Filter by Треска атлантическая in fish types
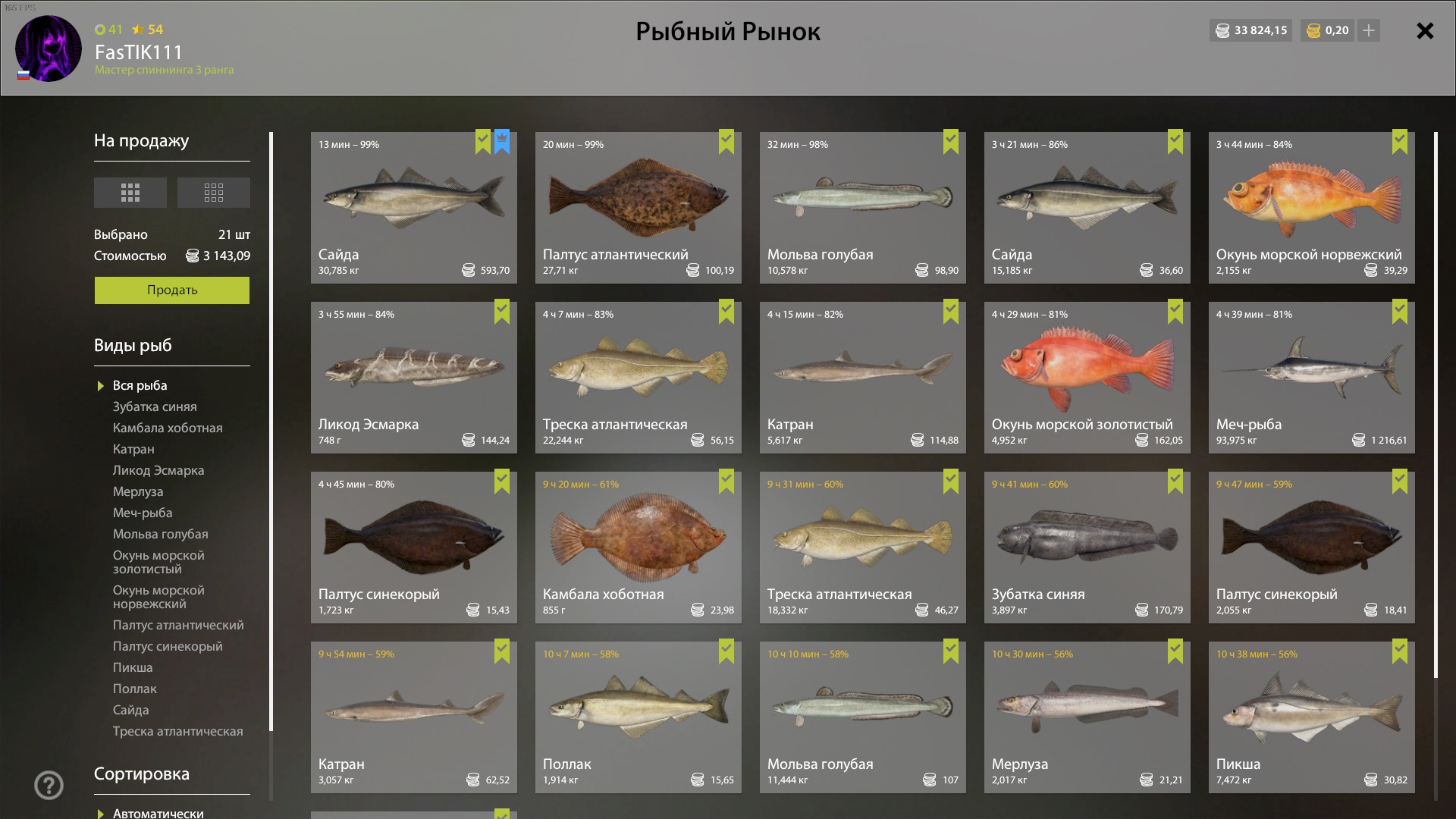 pyautogui.click(x=178, y=731)
